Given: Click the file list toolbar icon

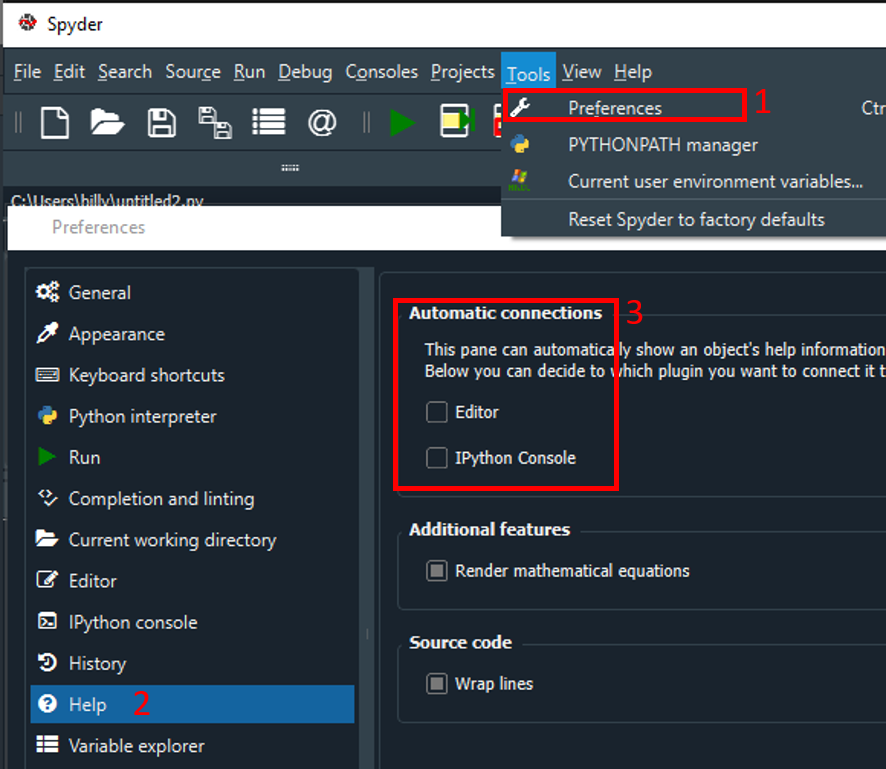Looking at the screenshot, I should click(x=268, y=123).
